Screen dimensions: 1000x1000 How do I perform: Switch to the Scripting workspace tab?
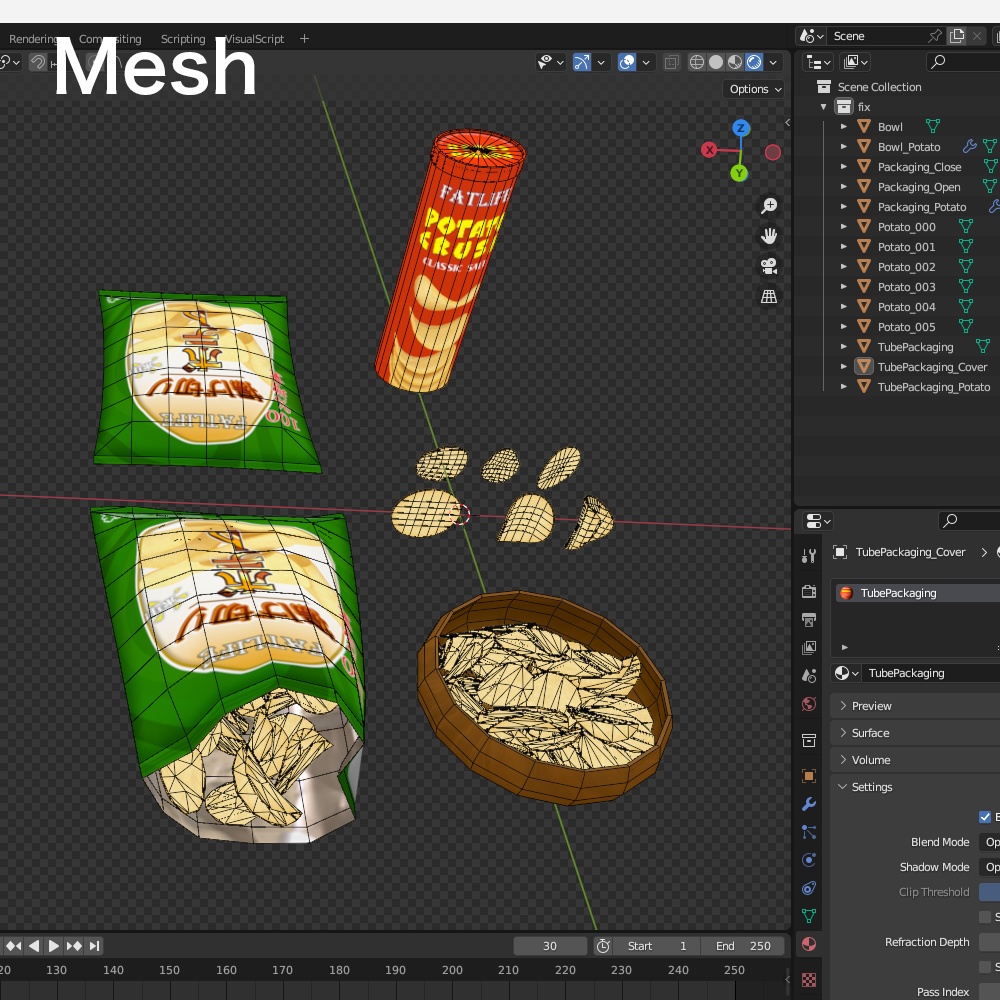(183, 39)
